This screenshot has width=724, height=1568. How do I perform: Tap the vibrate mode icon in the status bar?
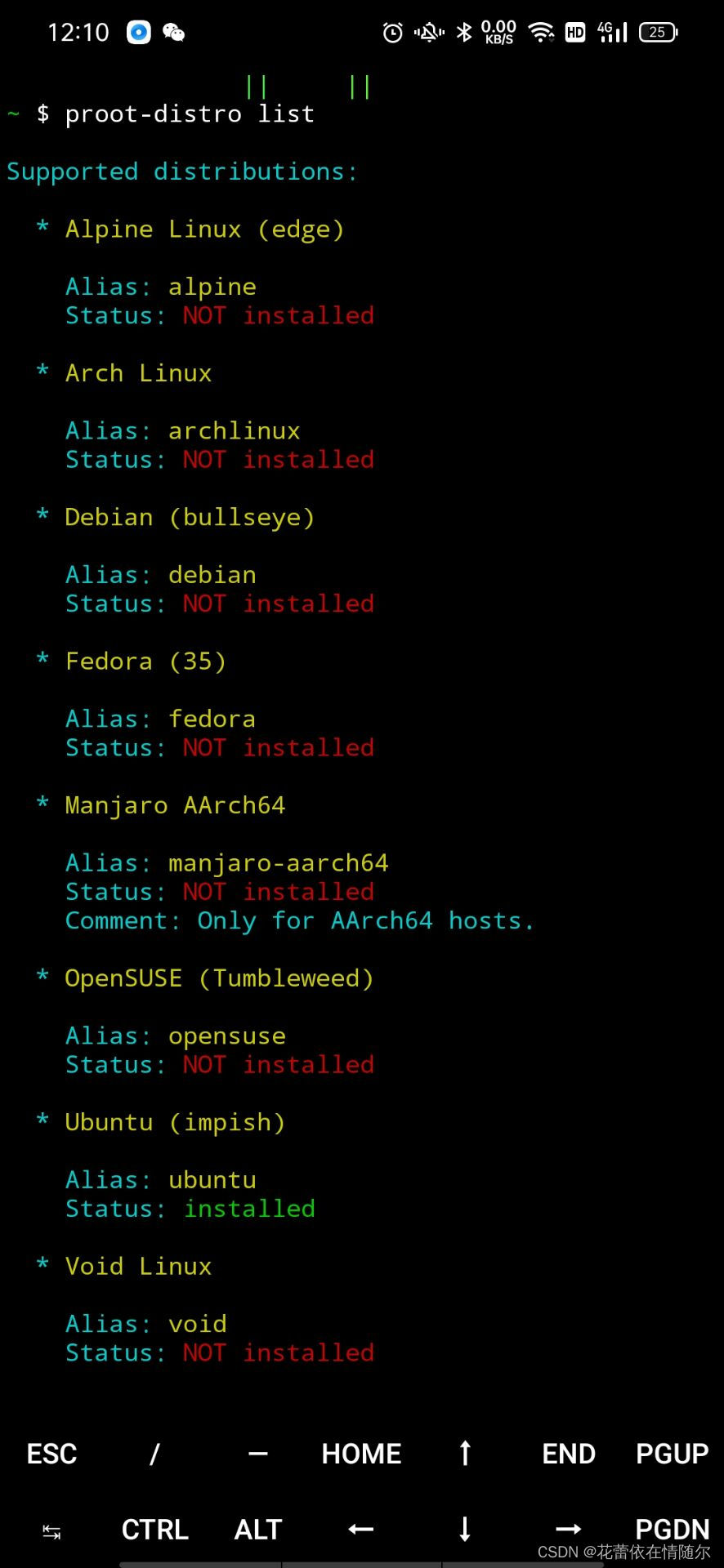click(428, 32)
